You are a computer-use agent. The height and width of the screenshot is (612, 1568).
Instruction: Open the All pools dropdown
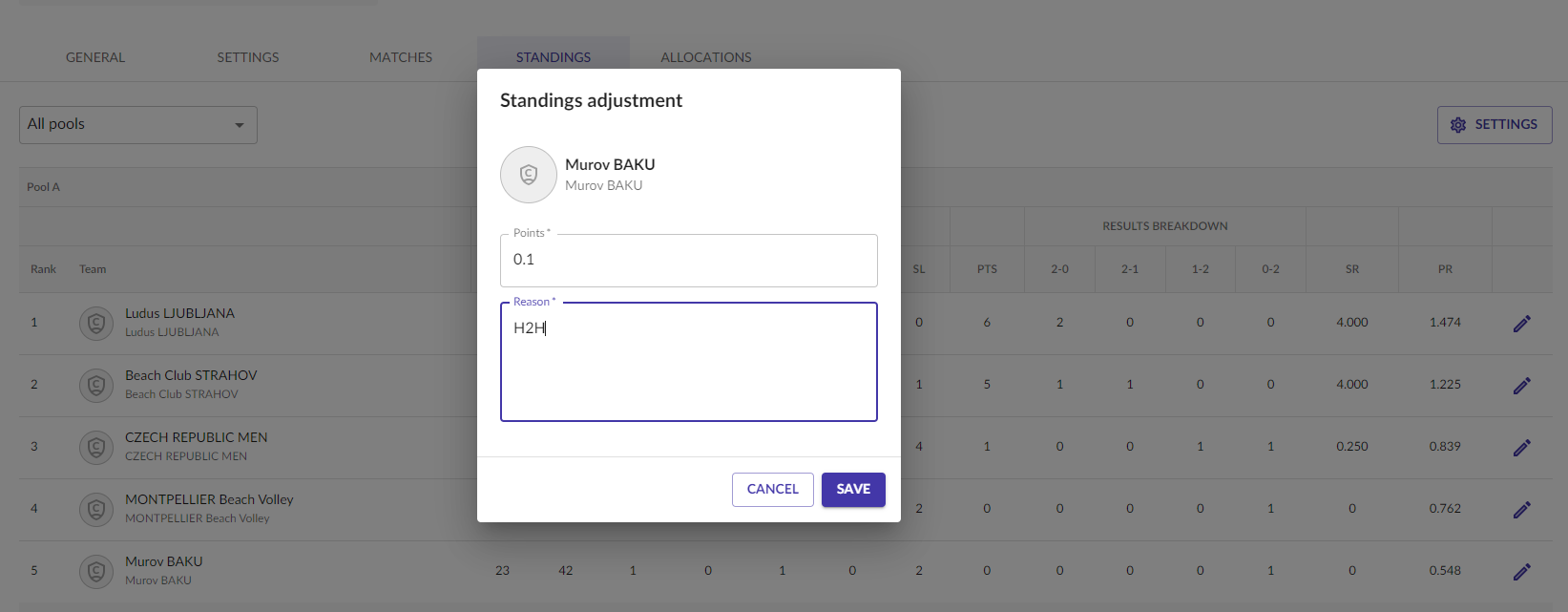coord(138,125)
